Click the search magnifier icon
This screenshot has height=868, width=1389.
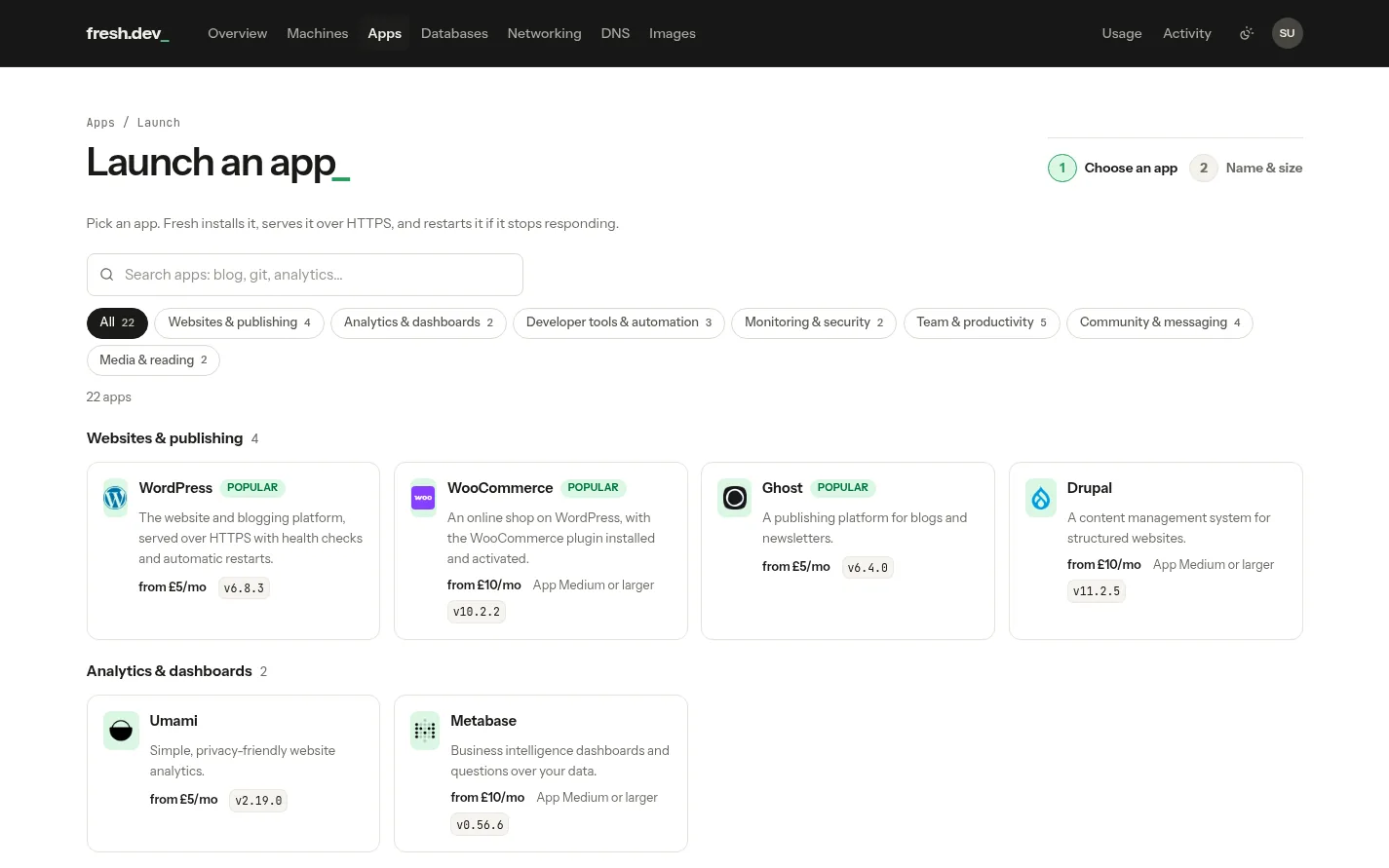(x=107, y=275)
